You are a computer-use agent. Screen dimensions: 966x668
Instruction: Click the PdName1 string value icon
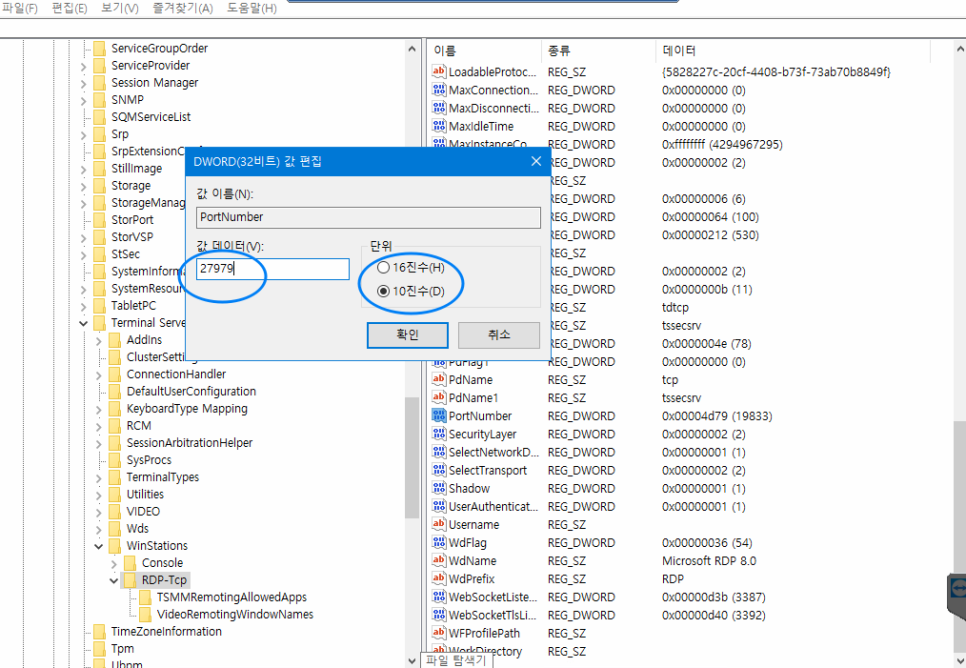[x=439, y=397]
